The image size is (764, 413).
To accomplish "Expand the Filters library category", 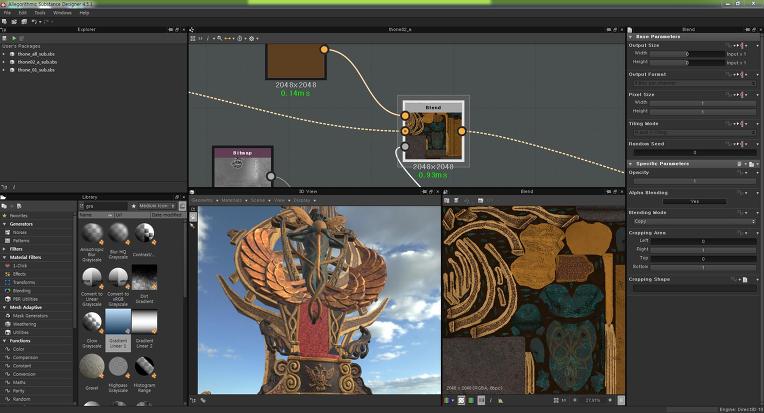I will tap(4, 249).
